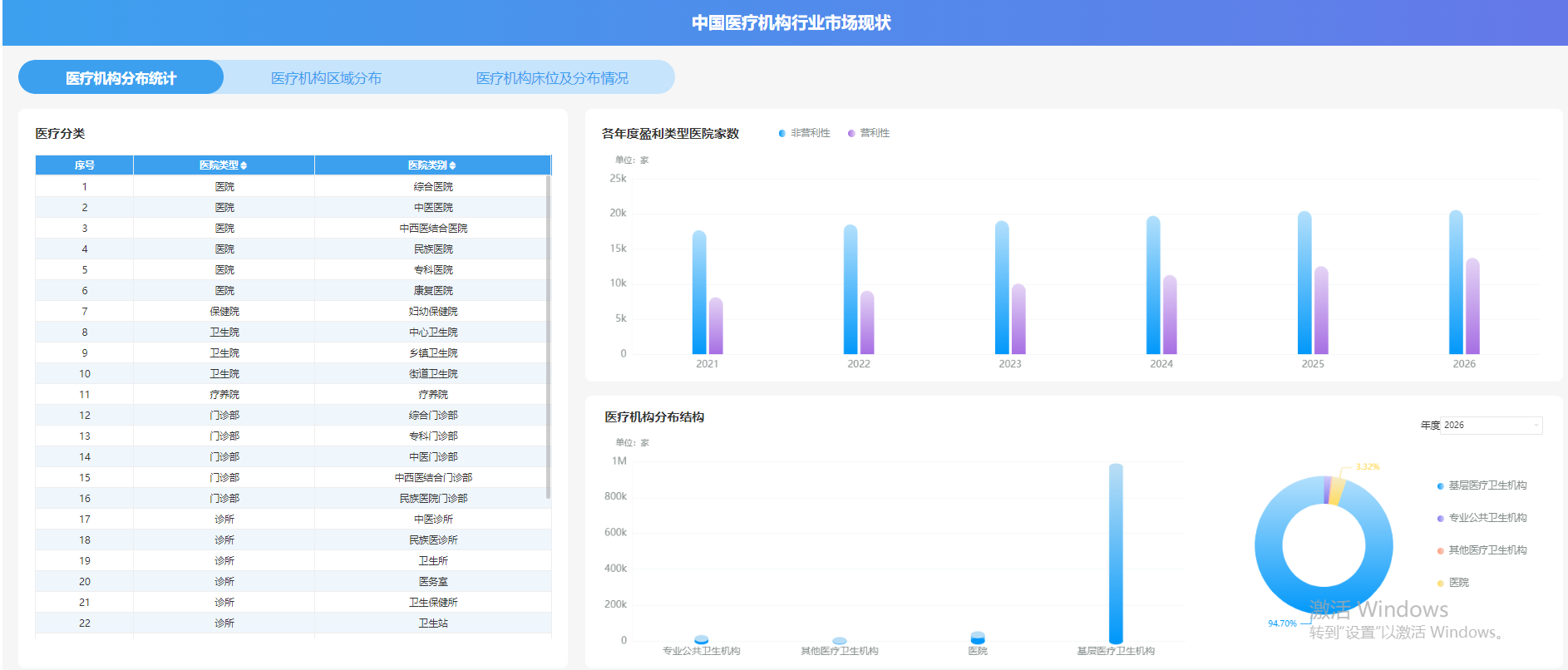Click the 序号 column header
1568x670 pixels.
click(84, 165)
